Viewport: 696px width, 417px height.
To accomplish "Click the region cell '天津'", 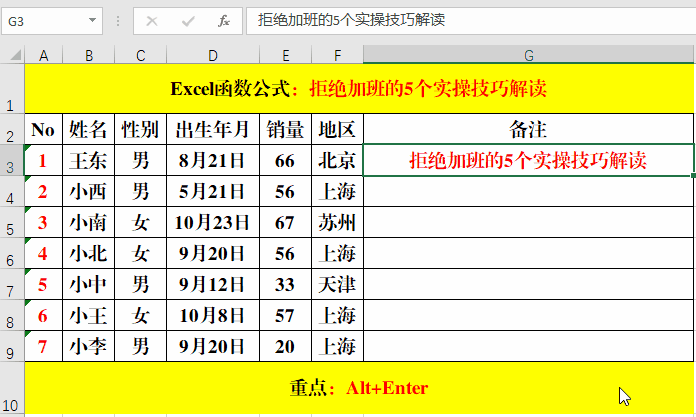I will (x=337, y=284).
